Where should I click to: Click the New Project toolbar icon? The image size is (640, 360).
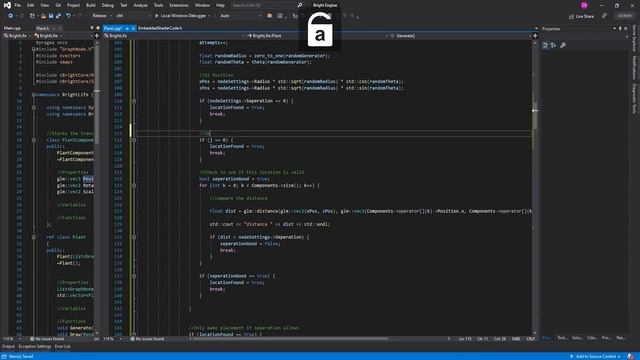tap(32, 16)
